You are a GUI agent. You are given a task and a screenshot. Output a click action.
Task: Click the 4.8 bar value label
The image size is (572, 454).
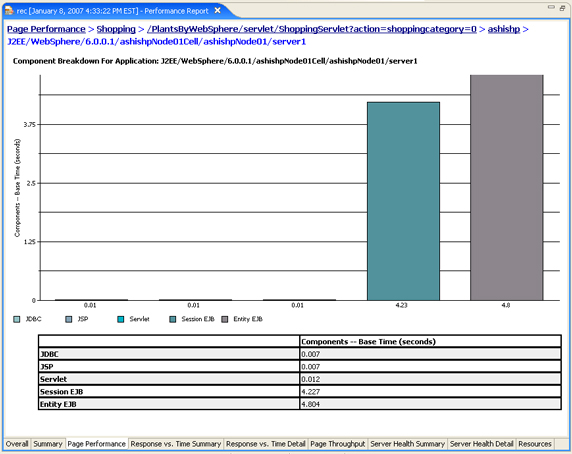pyautogui.click(x=506, y=305)
